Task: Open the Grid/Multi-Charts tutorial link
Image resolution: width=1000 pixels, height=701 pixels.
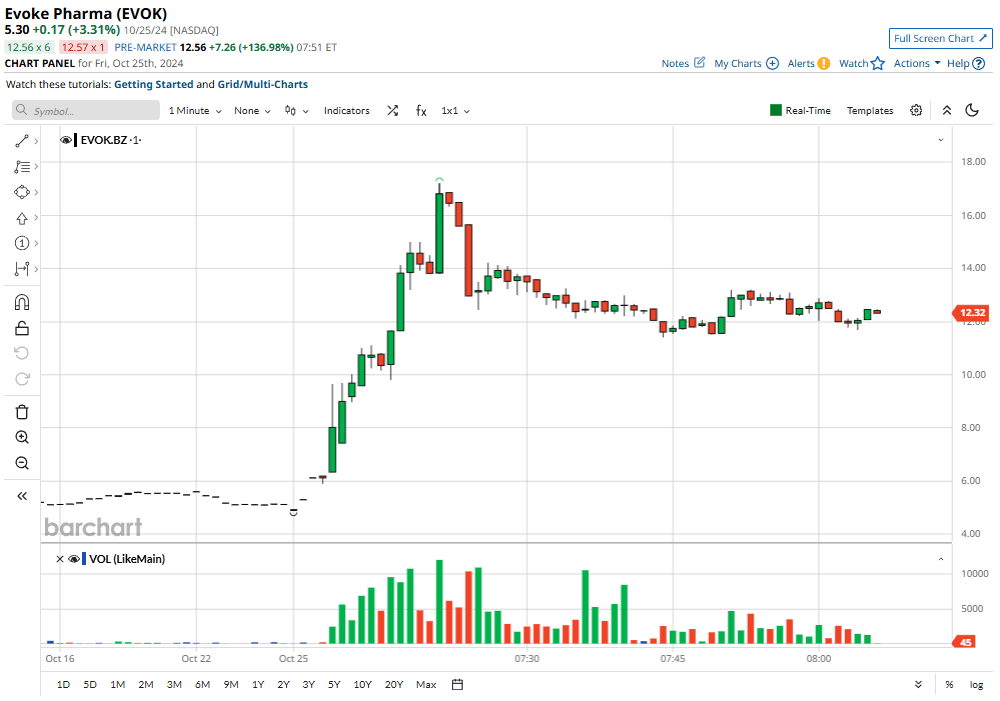Action: (x=263, y=84)
